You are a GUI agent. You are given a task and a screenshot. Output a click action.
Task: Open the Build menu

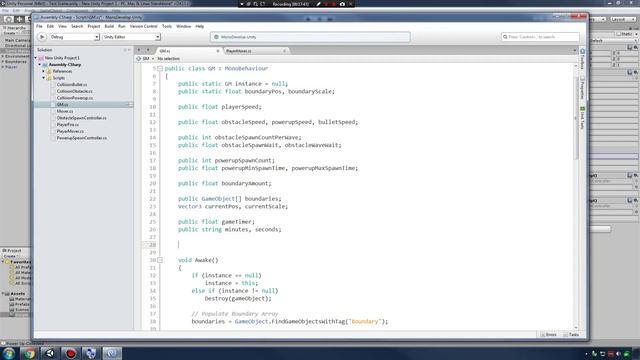click(x=109, y=26)
